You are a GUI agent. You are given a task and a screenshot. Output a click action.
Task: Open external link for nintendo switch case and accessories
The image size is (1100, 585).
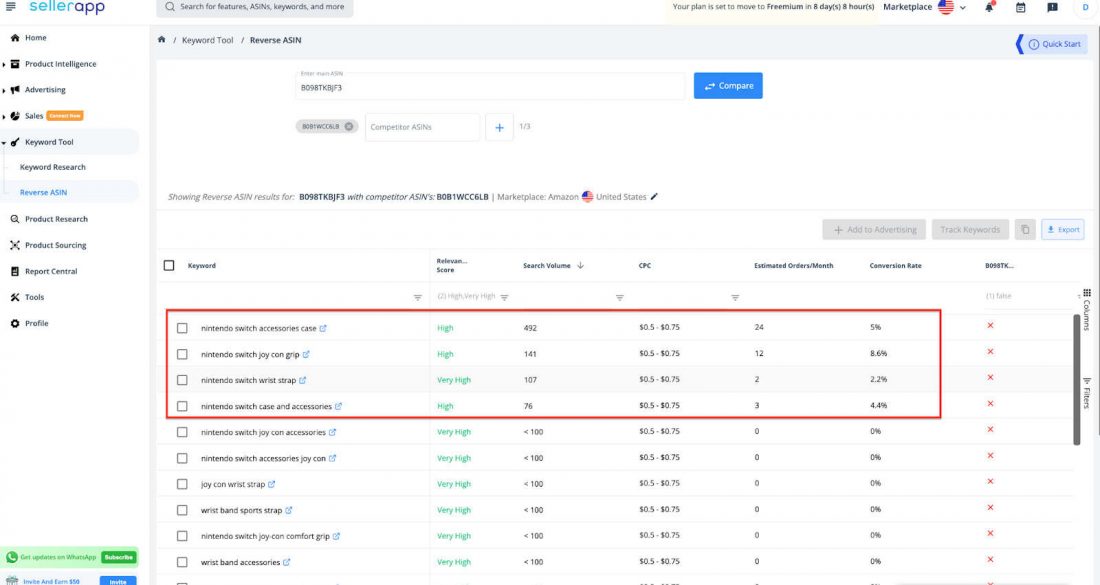338,406
